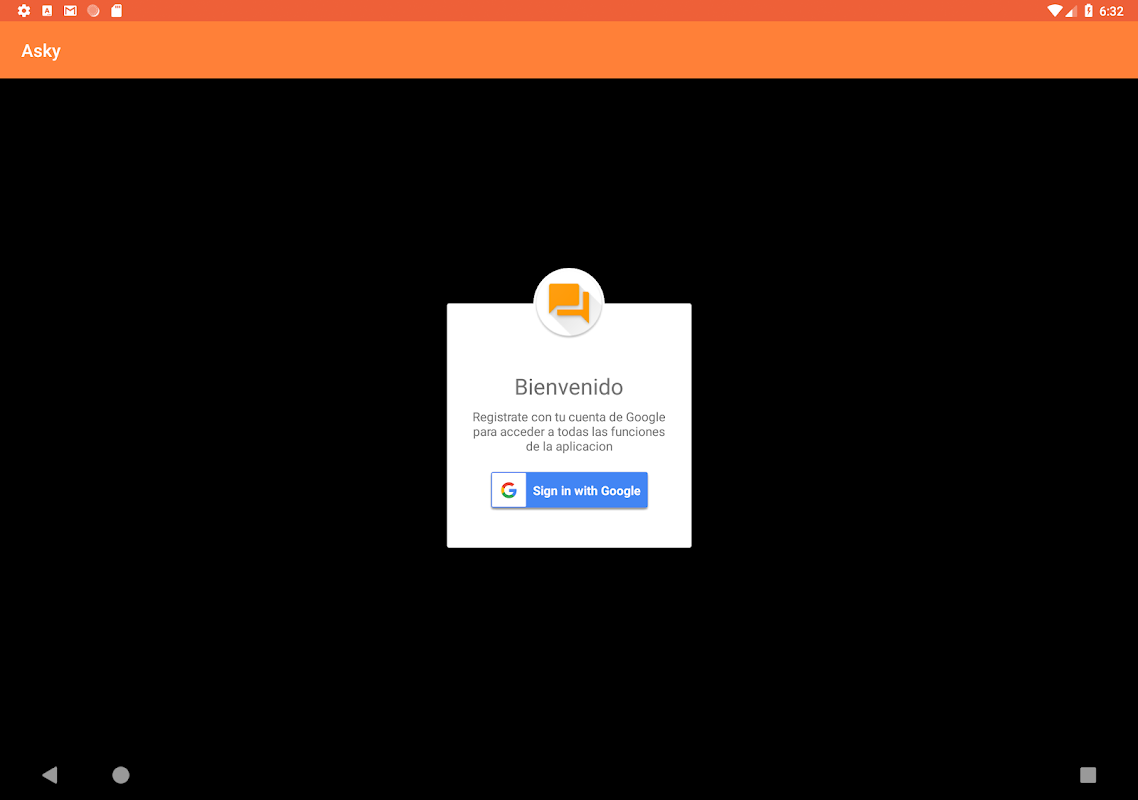Tap the cellular signal strength icon
Screen dimensions: 1138x800
click(x=1071, y=10)
